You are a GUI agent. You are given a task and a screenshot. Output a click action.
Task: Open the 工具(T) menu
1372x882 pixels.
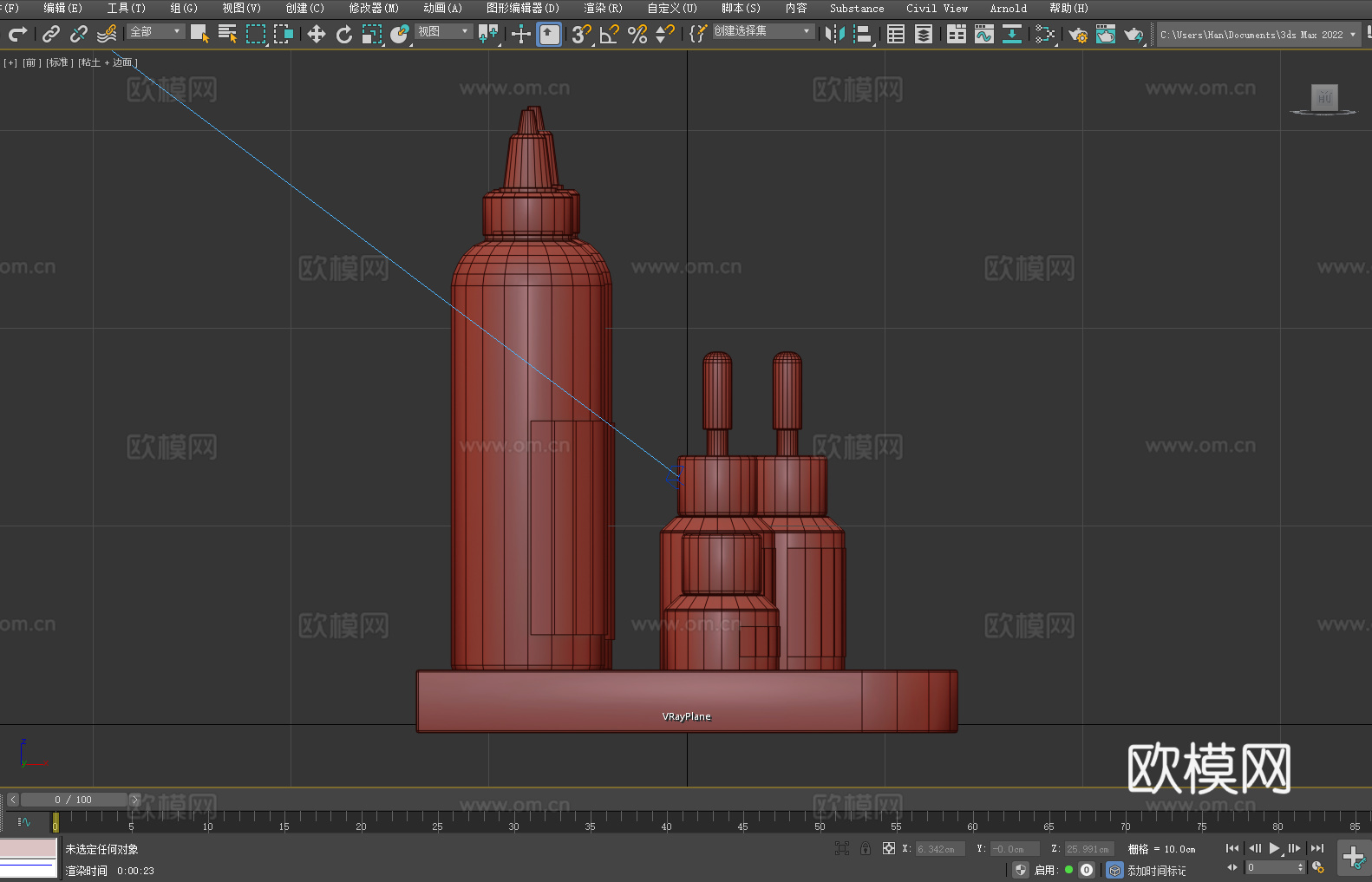tap(127, 8)
